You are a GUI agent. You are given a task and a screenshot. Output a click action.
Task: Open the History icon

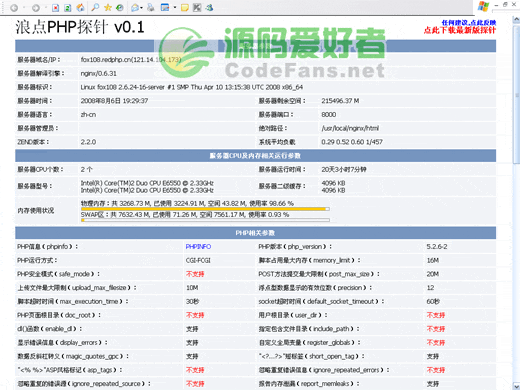120,7
